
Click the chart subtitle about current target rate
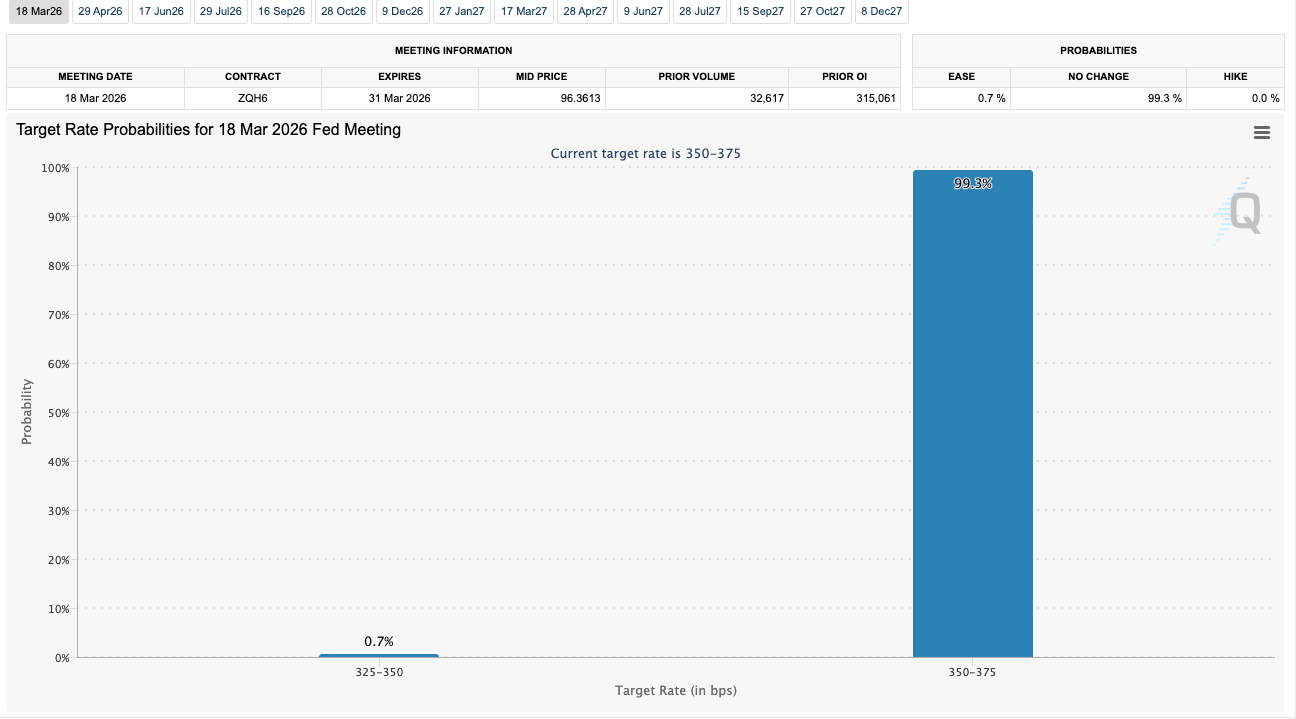648,153
